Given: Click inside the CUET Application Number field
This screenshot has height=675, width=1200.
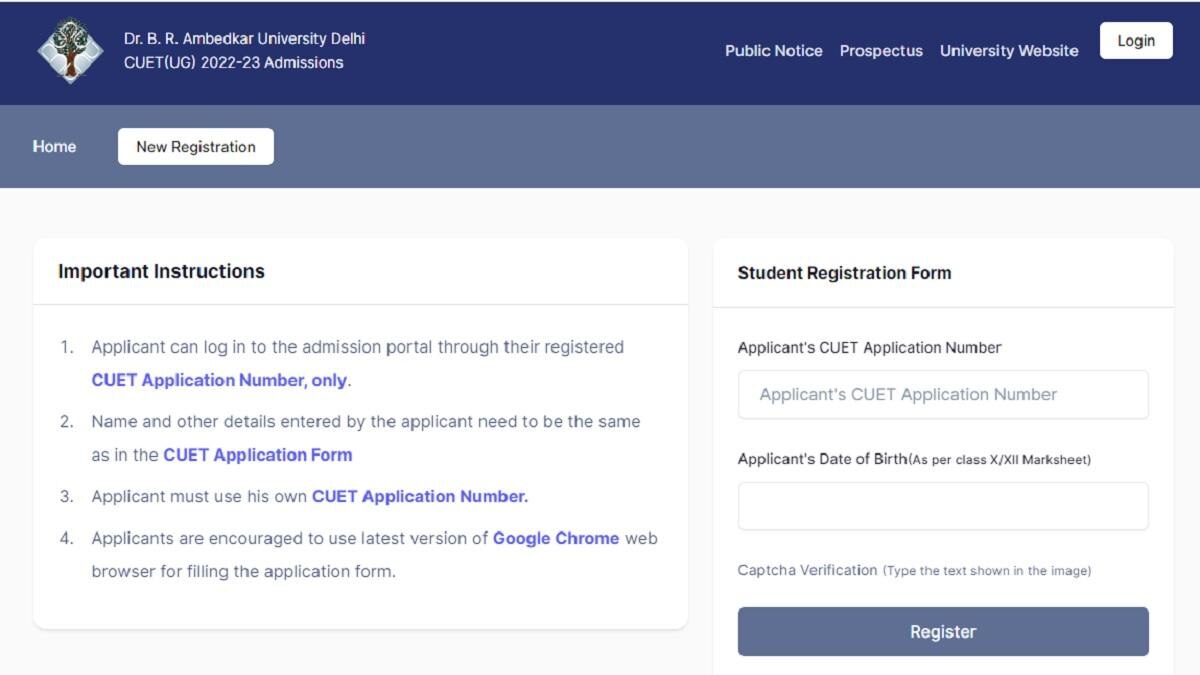Looking at the screenshot, I should [x=942, y=394].
